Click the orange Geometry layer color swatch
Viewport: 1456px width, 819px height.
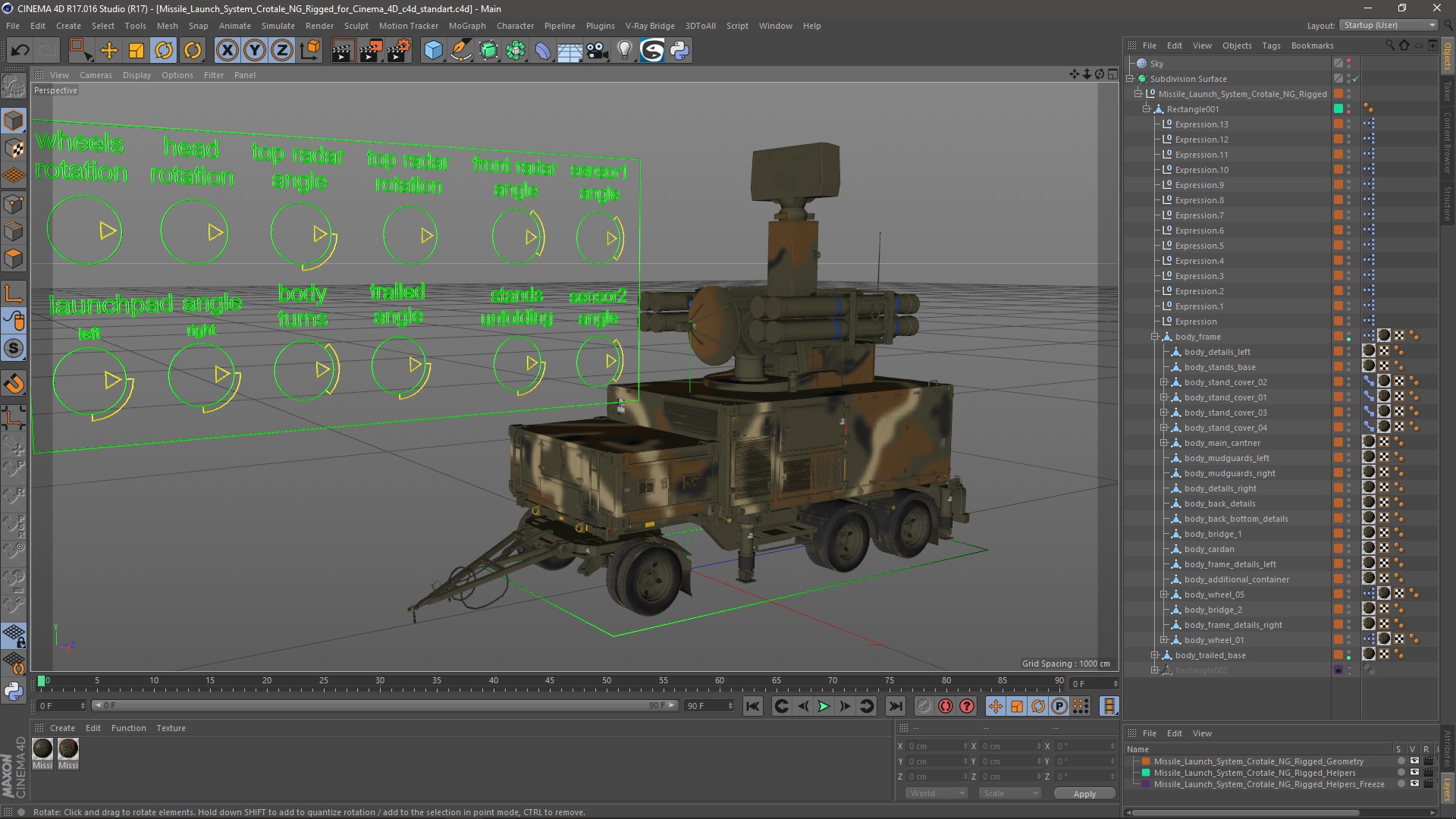point(1147,761)
